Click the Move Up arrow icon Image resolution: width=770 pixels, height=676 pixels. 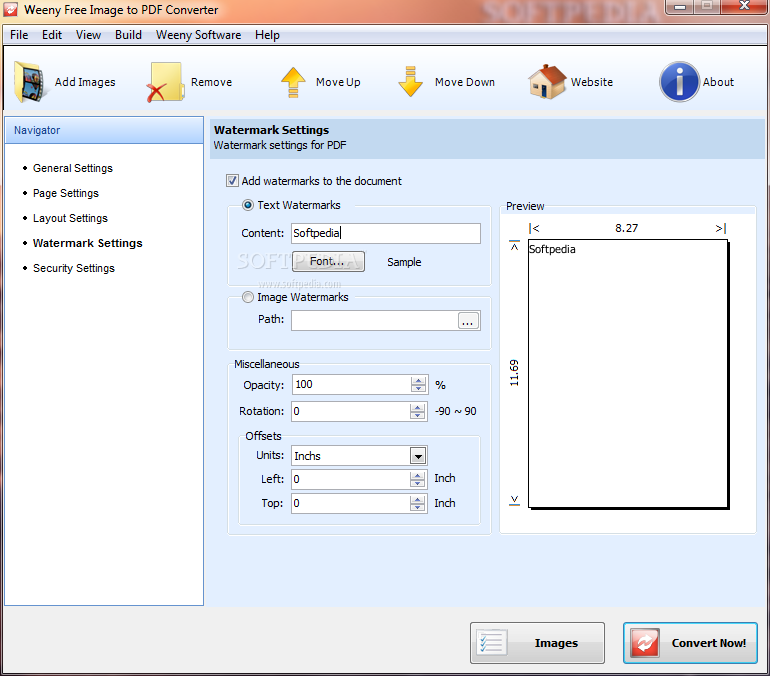[293, 82]
